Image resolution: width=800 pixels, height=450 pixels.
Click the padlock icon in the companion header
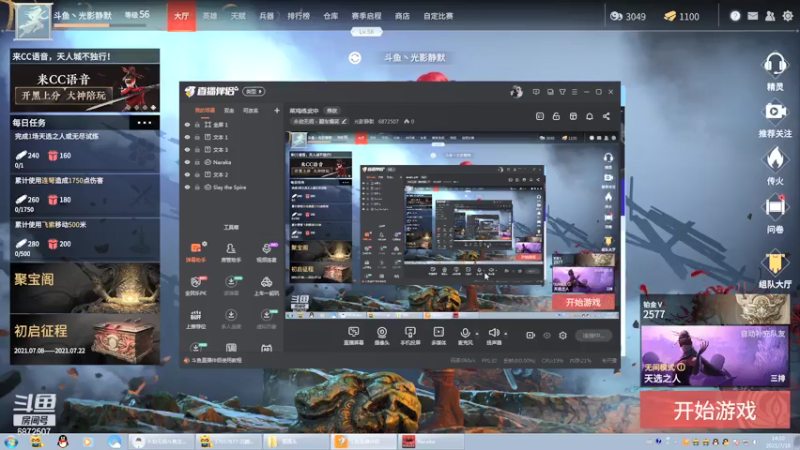(x=556, y=116)
